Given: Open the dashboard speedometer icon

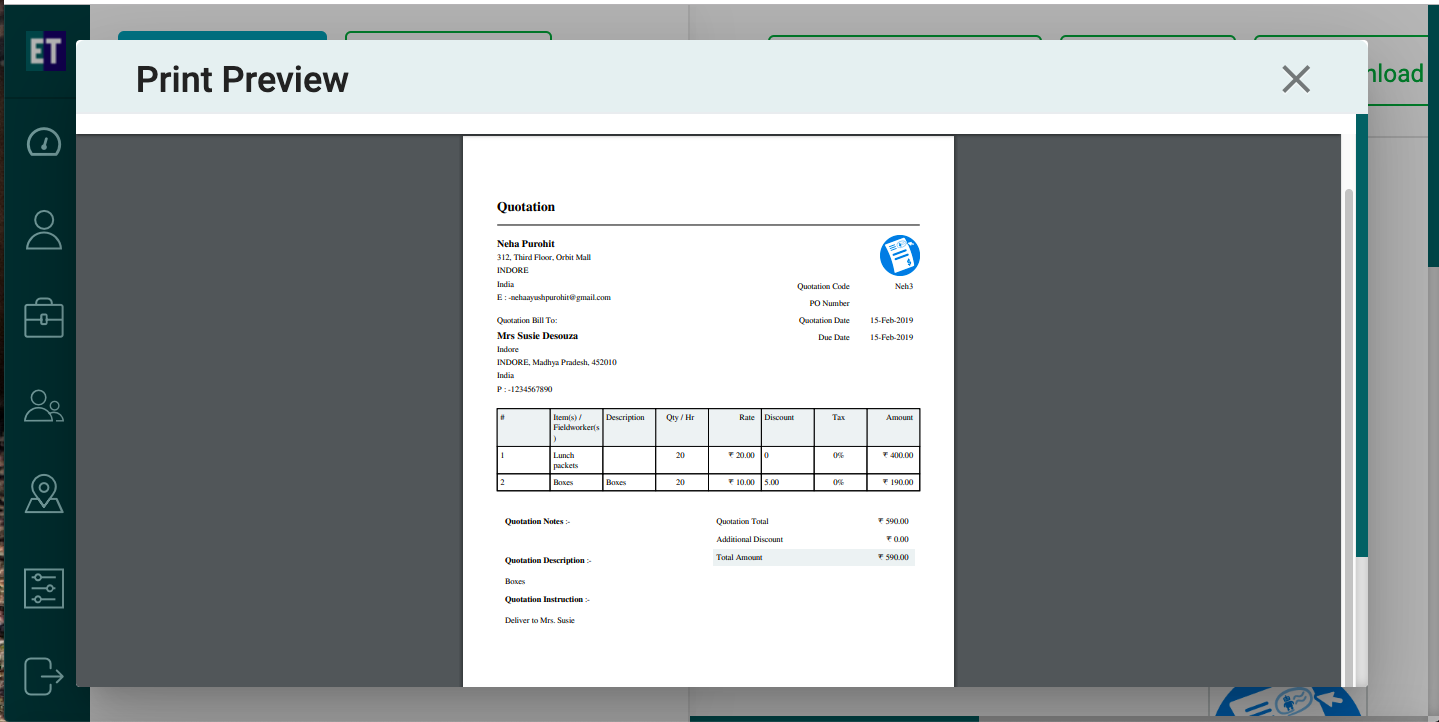Looking at the screenshot, I should pos(44,142).
